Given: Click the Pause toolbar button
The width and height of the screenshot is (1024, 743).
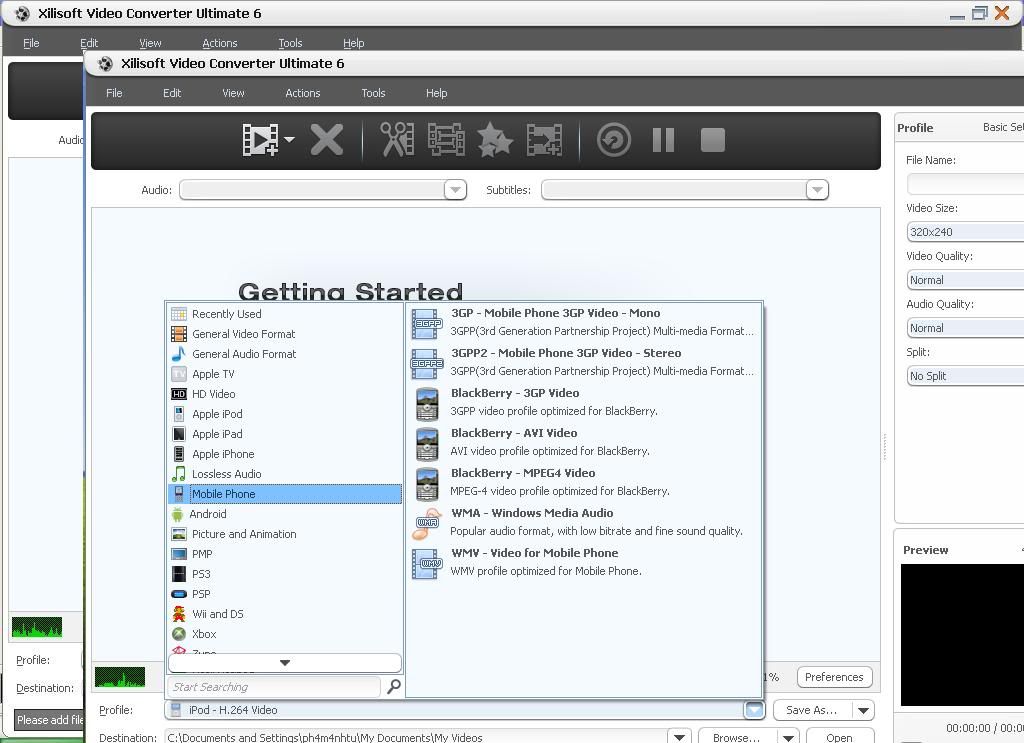Looking at the screenshot, I should tap(664, 140).
